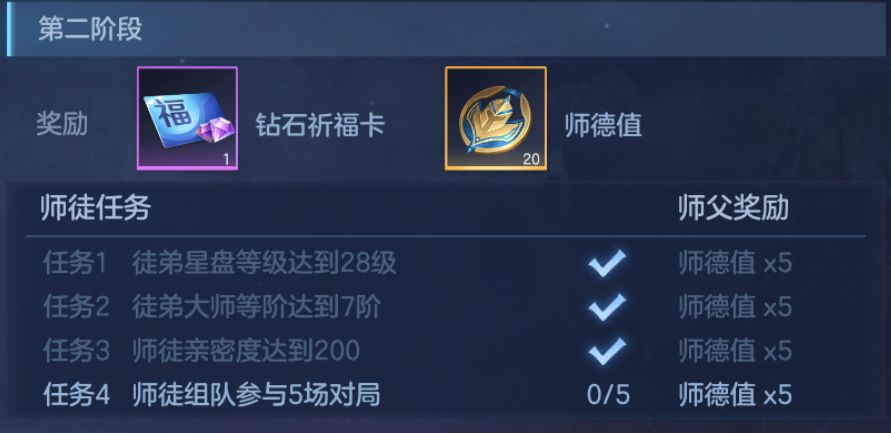Tap the 0/5 progress counter
Viewport: 891px width, 433px height.
point(608,394)
